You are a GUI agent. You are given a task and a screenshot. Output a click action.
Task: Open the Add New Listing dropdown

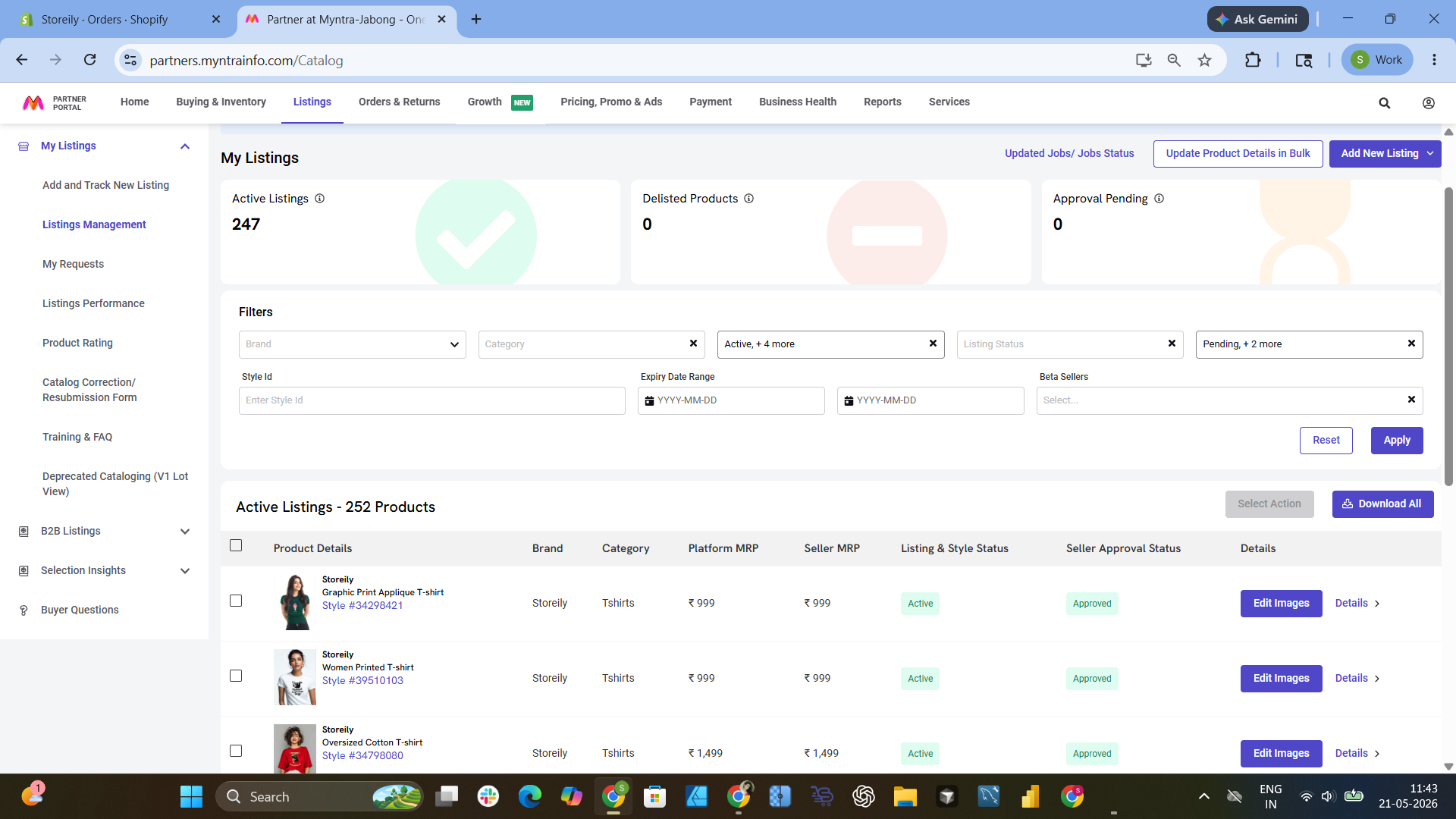(1385, 153)
